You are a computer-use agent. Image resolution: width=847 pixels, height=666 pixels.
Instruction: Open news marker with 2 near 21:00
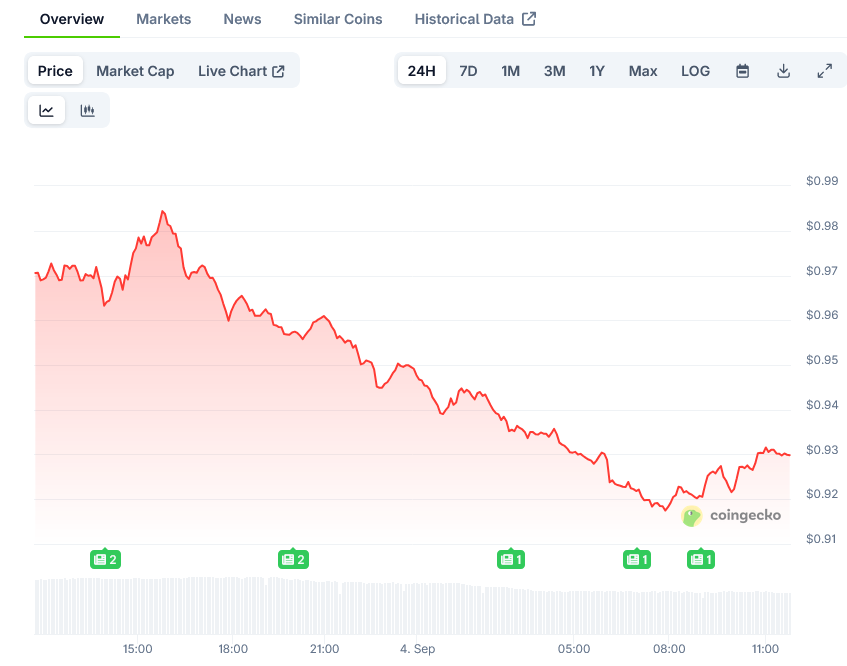[293, 559]
